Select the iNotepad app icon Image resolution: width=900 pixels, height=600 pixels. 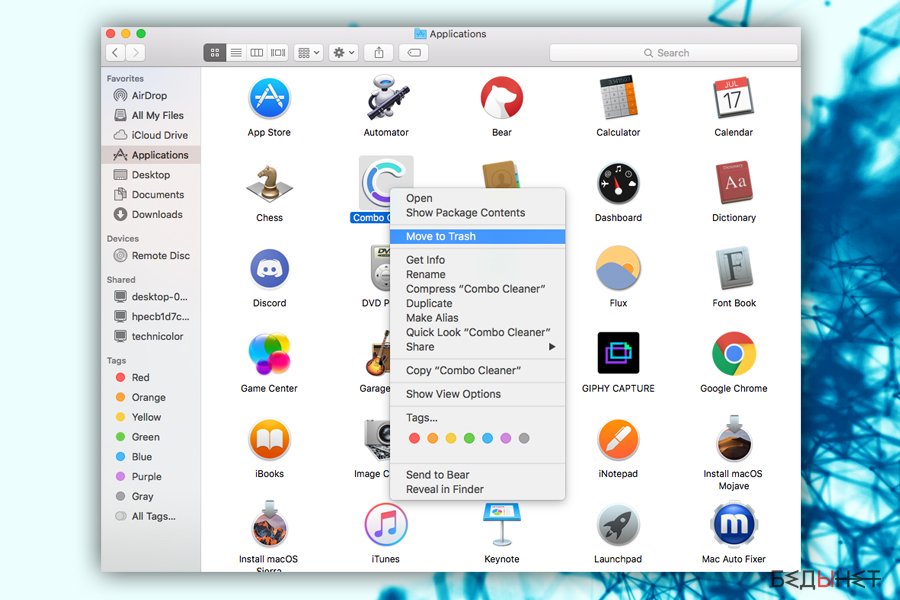coord(618,439)
